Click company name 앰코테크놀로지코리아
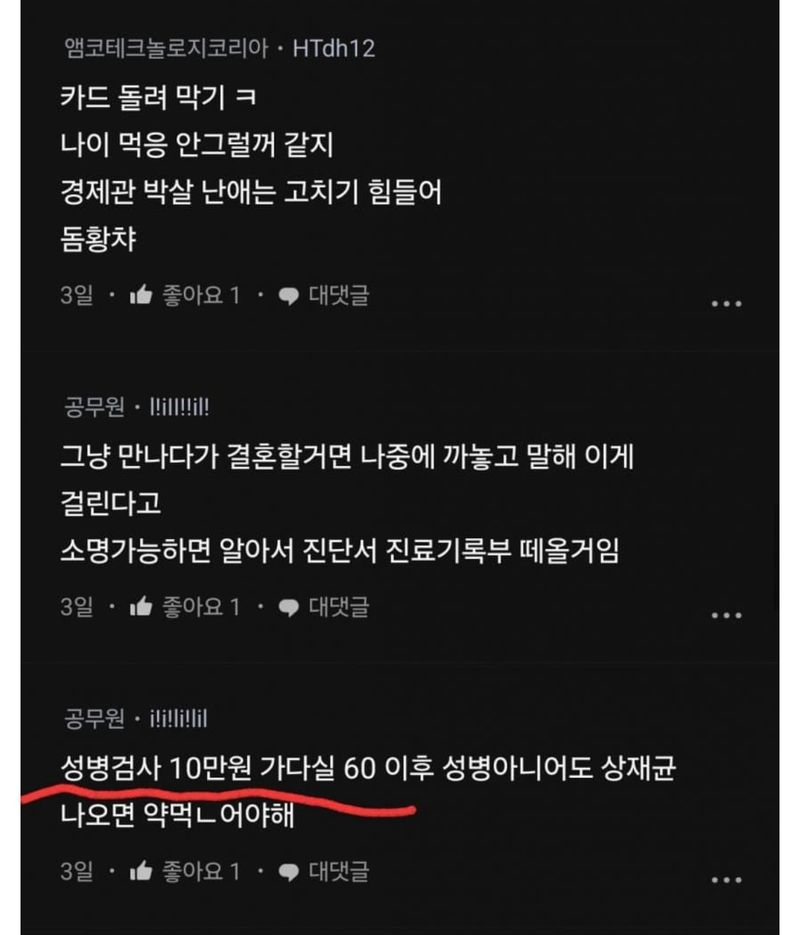The height and width of the screenshot is (935, 800). coord(166,48)
